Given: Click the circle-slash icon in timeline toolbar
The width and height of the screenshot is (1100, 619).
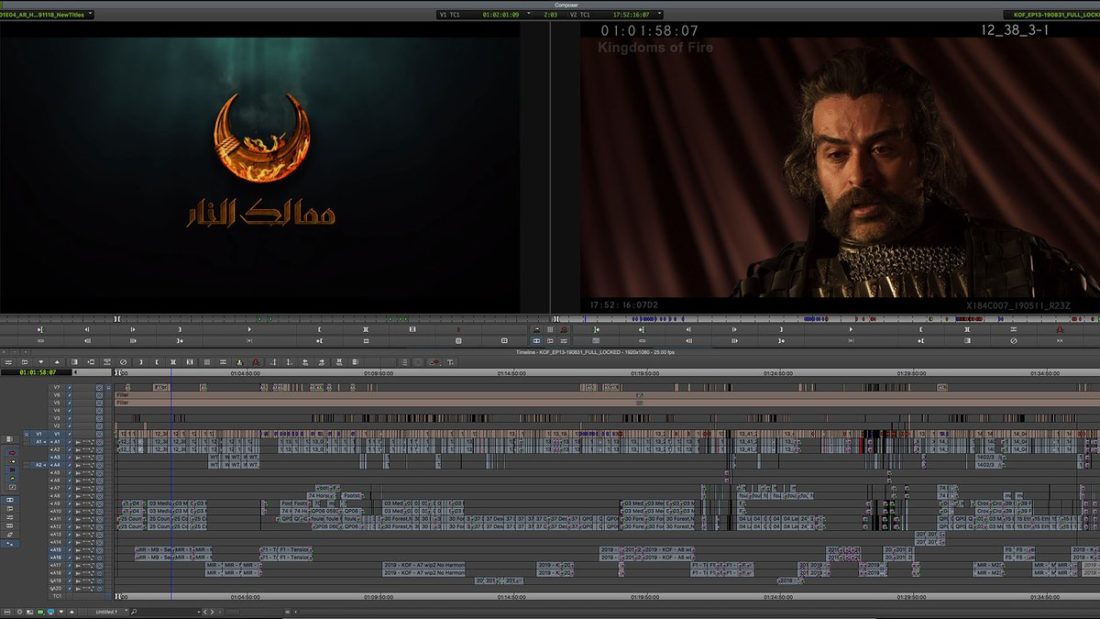Looking at the screenshot, I should (123, 362).
